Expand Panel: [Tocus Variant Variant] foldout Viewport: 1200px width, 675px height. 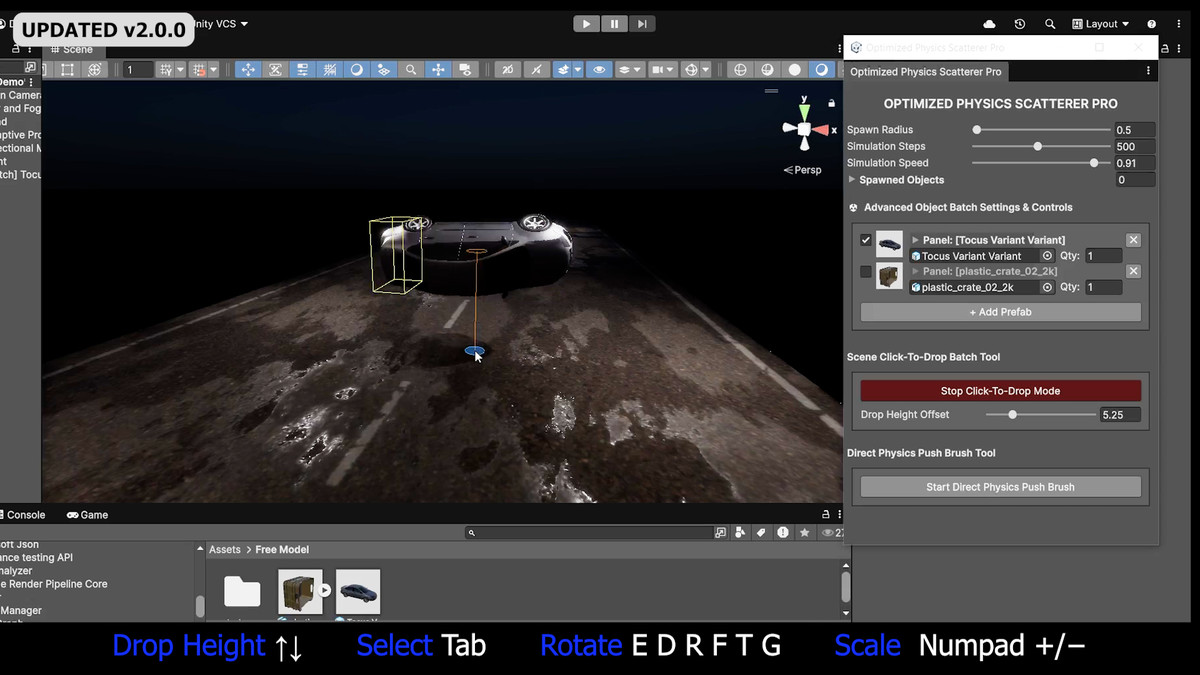pyautogui.click(x=915, y=240)
